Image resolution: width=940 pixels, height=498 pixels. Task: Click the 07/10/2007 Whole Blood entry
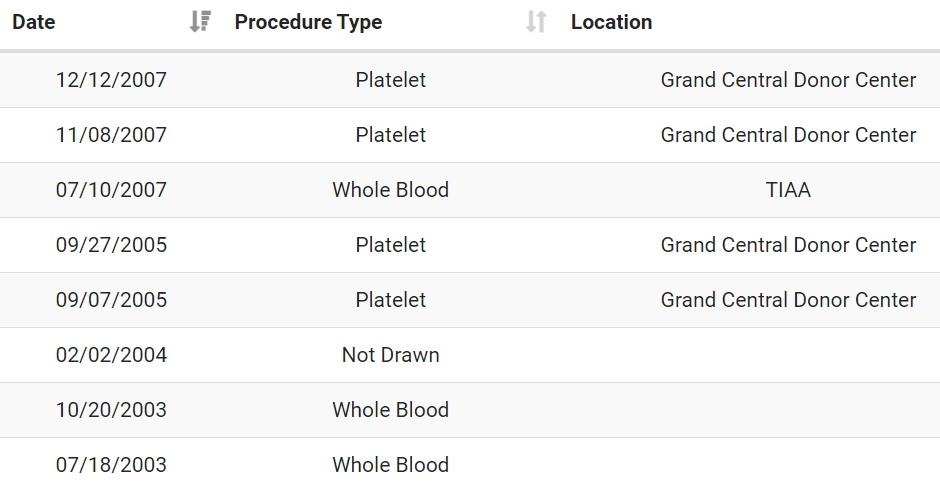(390, 190)
